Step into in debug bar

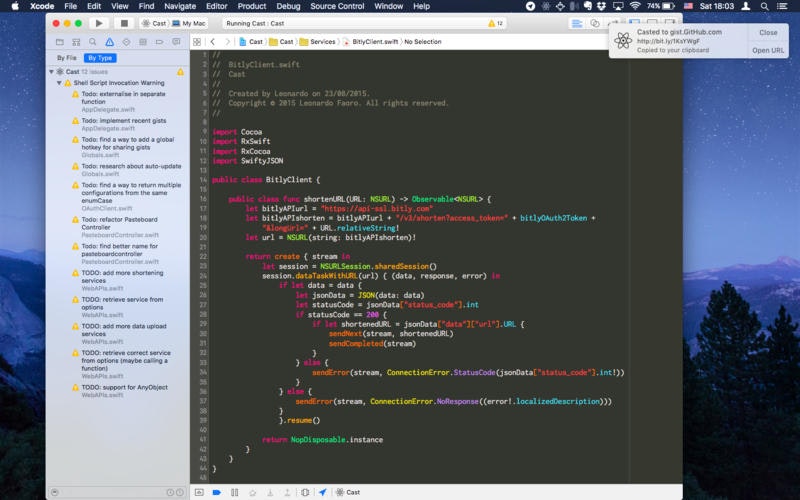point(270,492)
